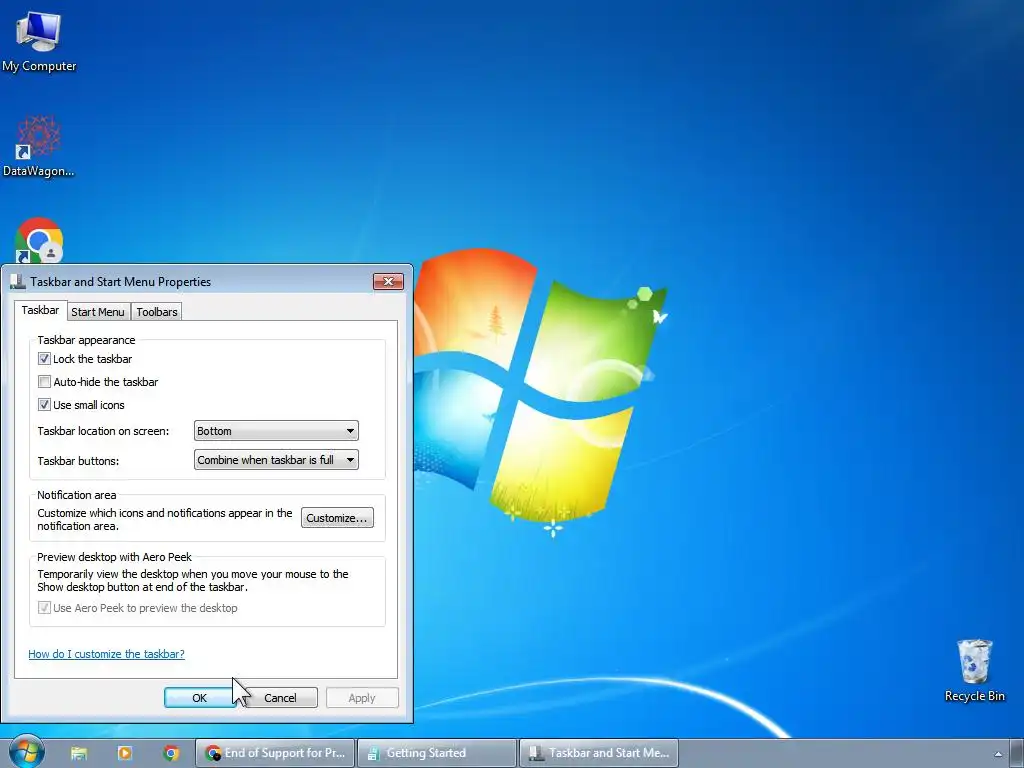Viewport: 1024px width, 768px height.
Task: Click Customize notification area button
Action: [337, 518]
